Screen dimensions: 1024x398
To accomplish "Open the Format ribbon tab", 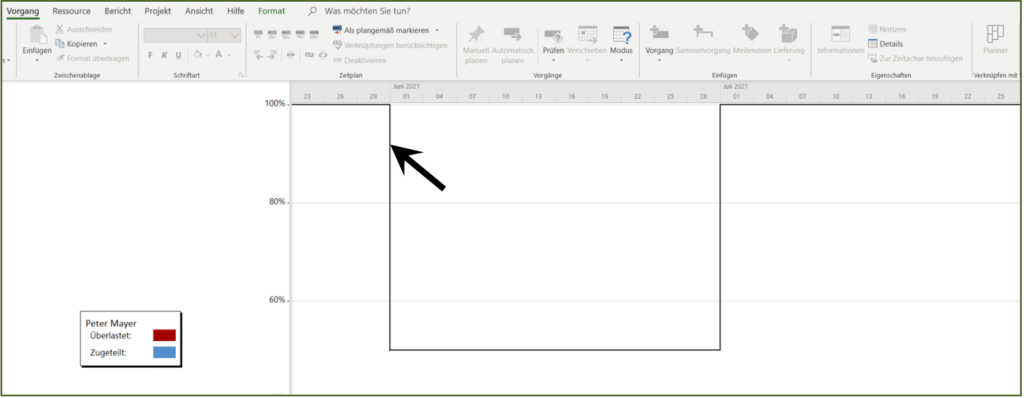I will point(271,11).
